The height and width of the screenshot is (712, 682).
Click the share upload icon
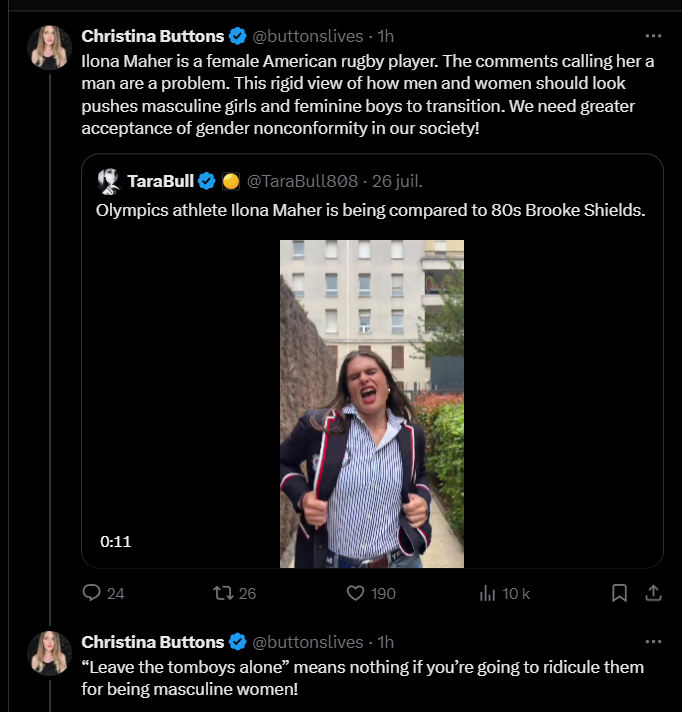pos(653,593)
